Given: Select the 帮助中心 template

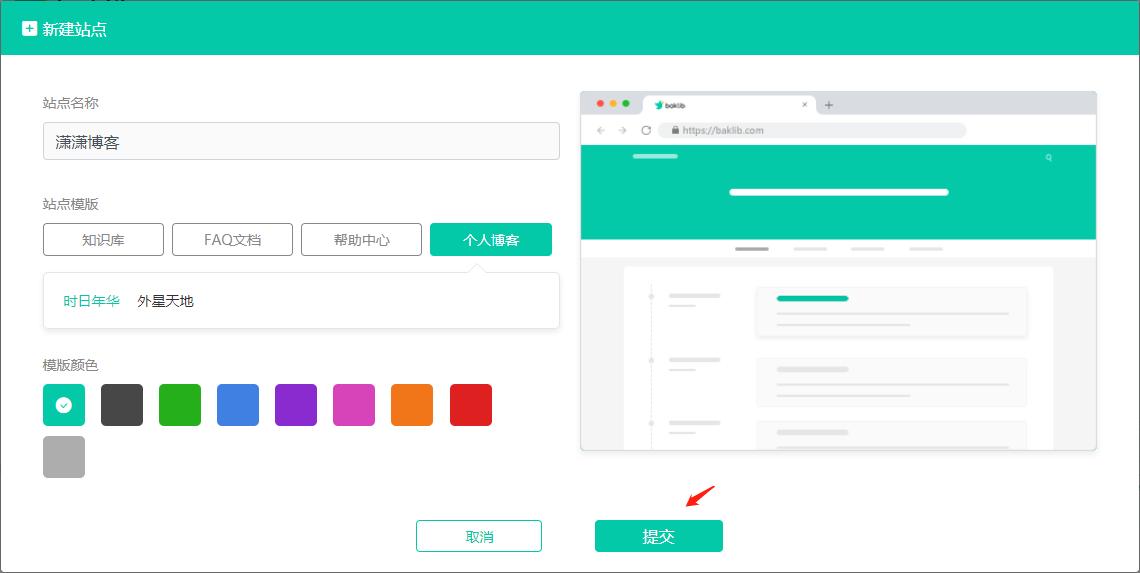Looking at the screenshot, I should pyautogui.click(x=361, y=240).
